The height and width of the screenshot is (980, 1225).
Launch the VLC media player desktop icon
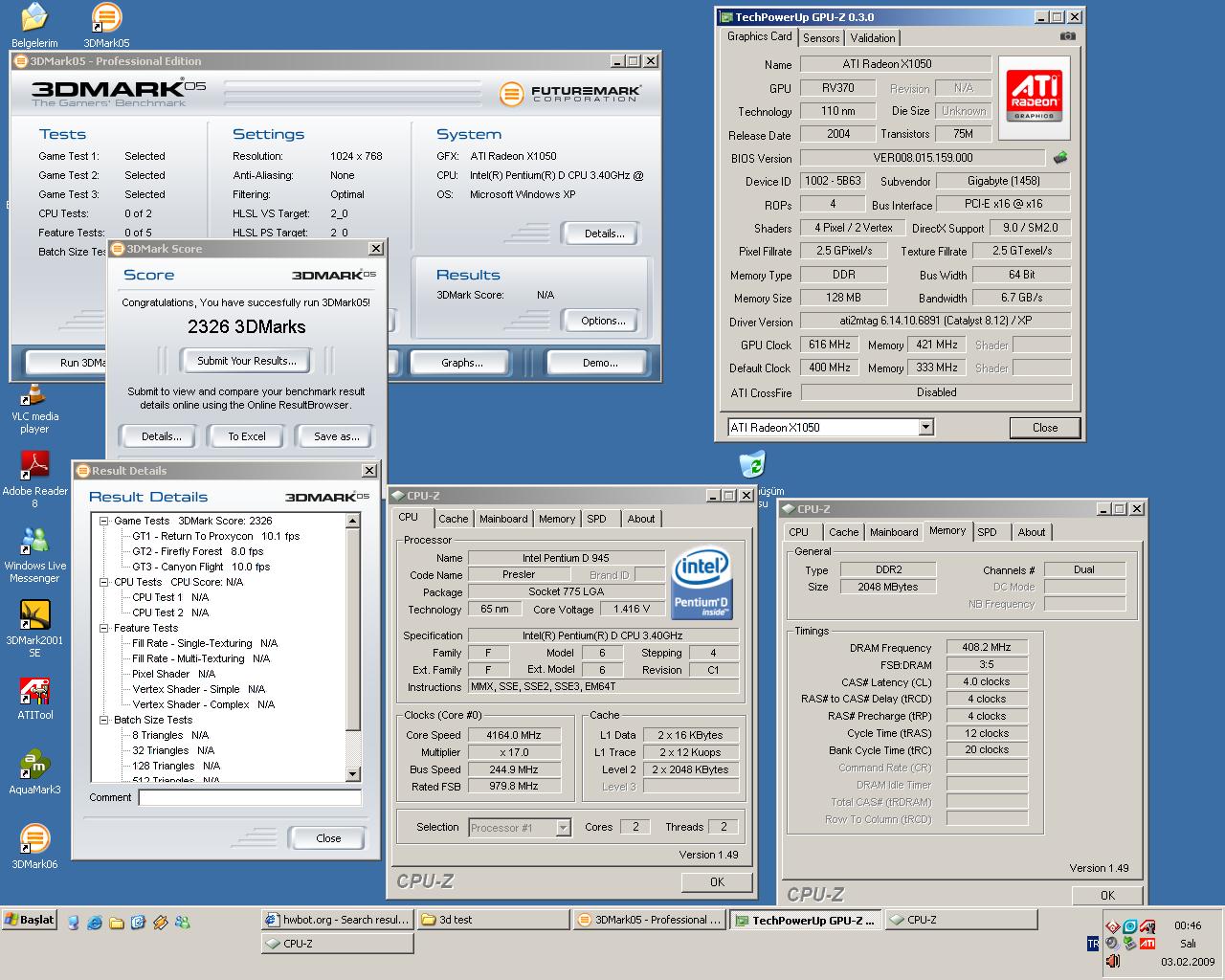[34, 409]
